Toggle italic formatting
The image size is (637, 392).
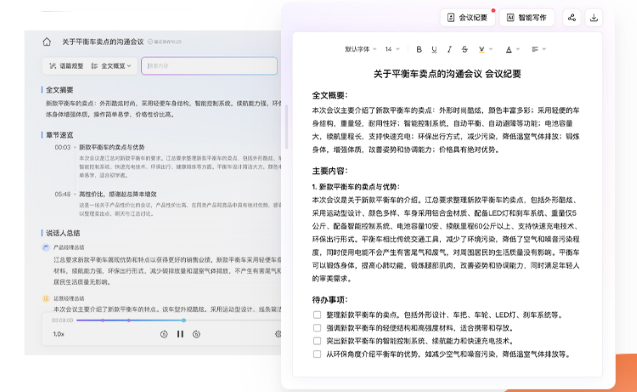[x=449, y=49]
